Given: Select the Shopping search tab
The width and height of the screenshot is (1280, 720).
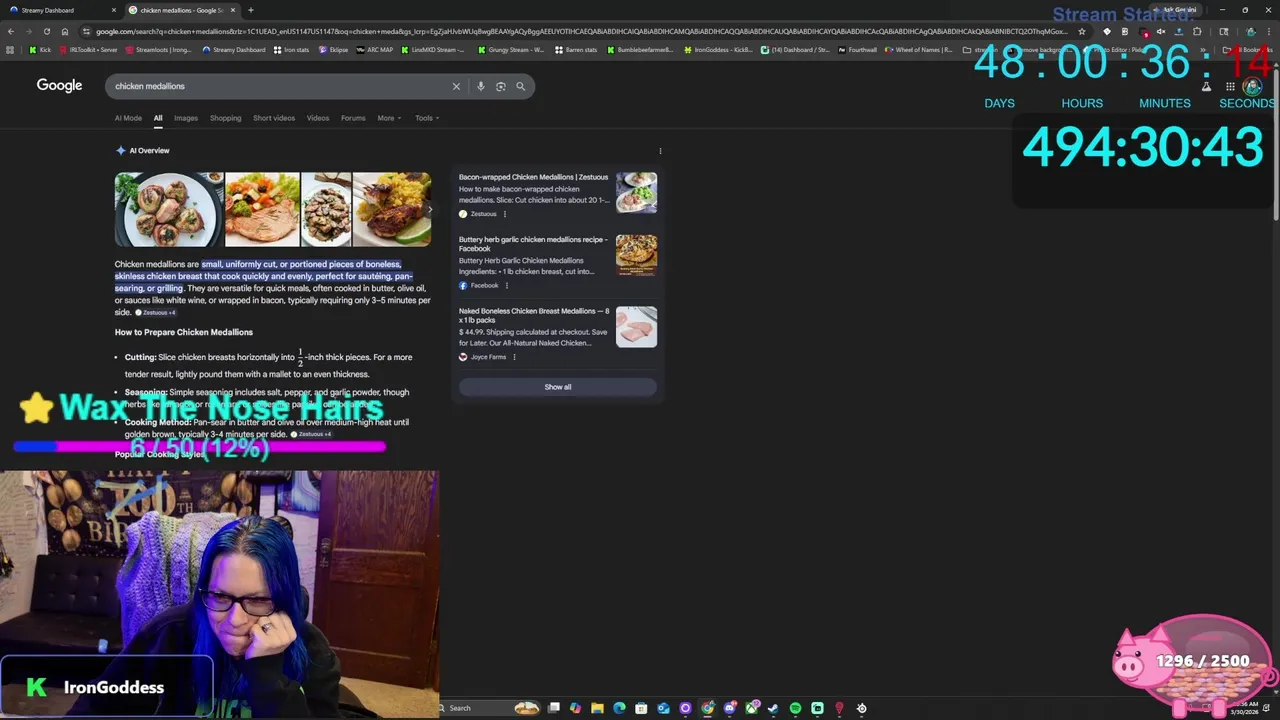Looking at the screenshot, I should [225, 118].
